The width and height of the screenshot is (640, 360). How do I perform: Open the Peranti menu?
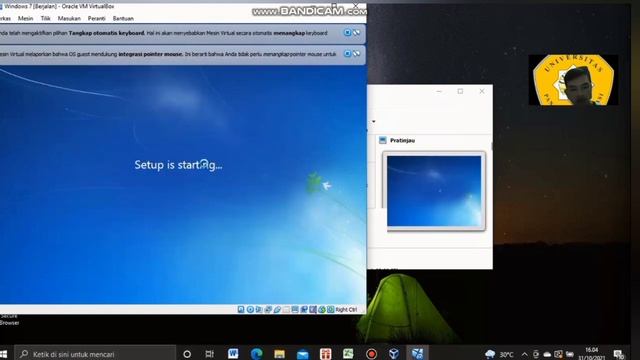click(x=96, y=18)
